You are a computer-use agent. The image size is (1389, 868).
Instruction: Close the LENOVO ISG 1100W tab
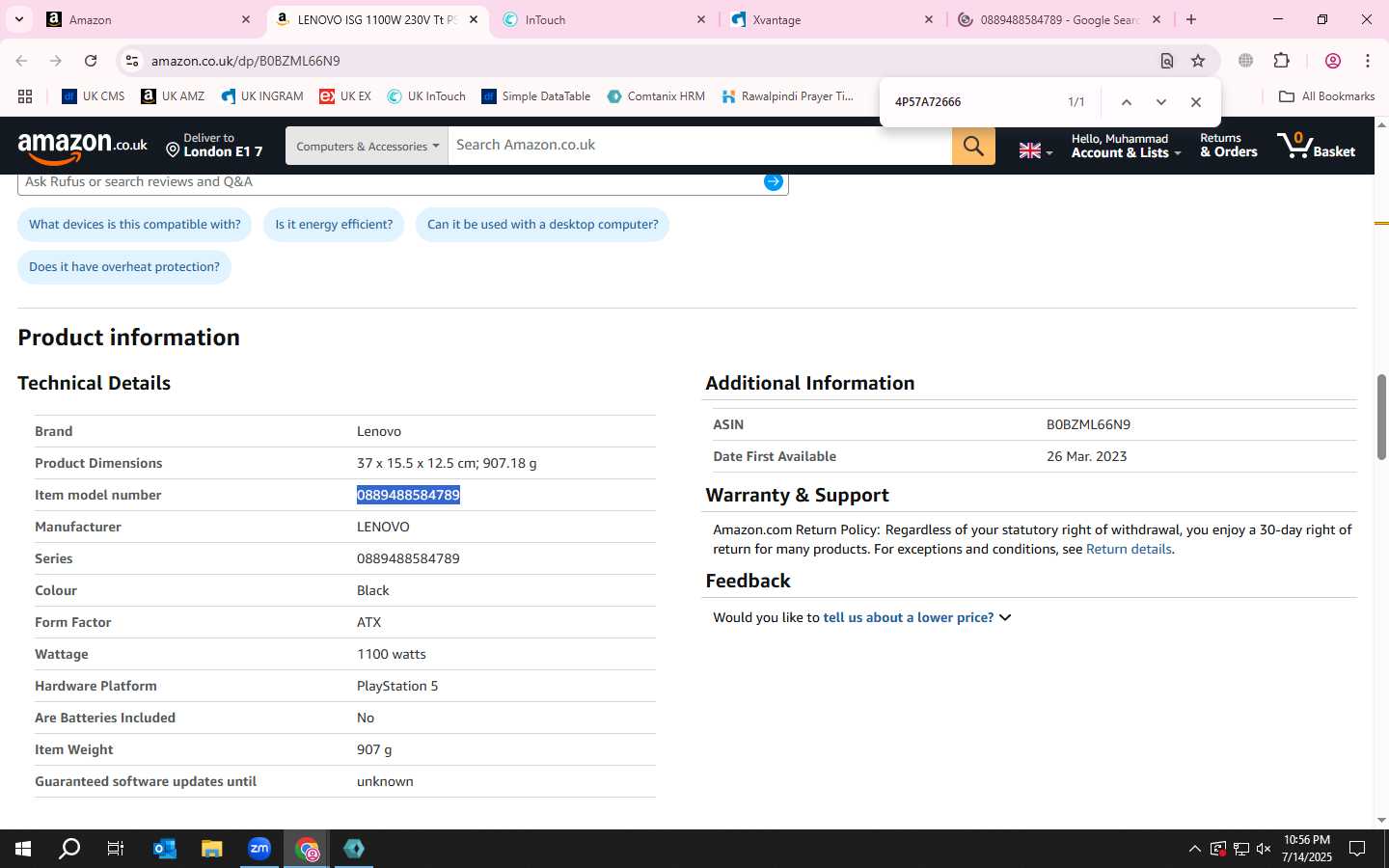(474, 19)
